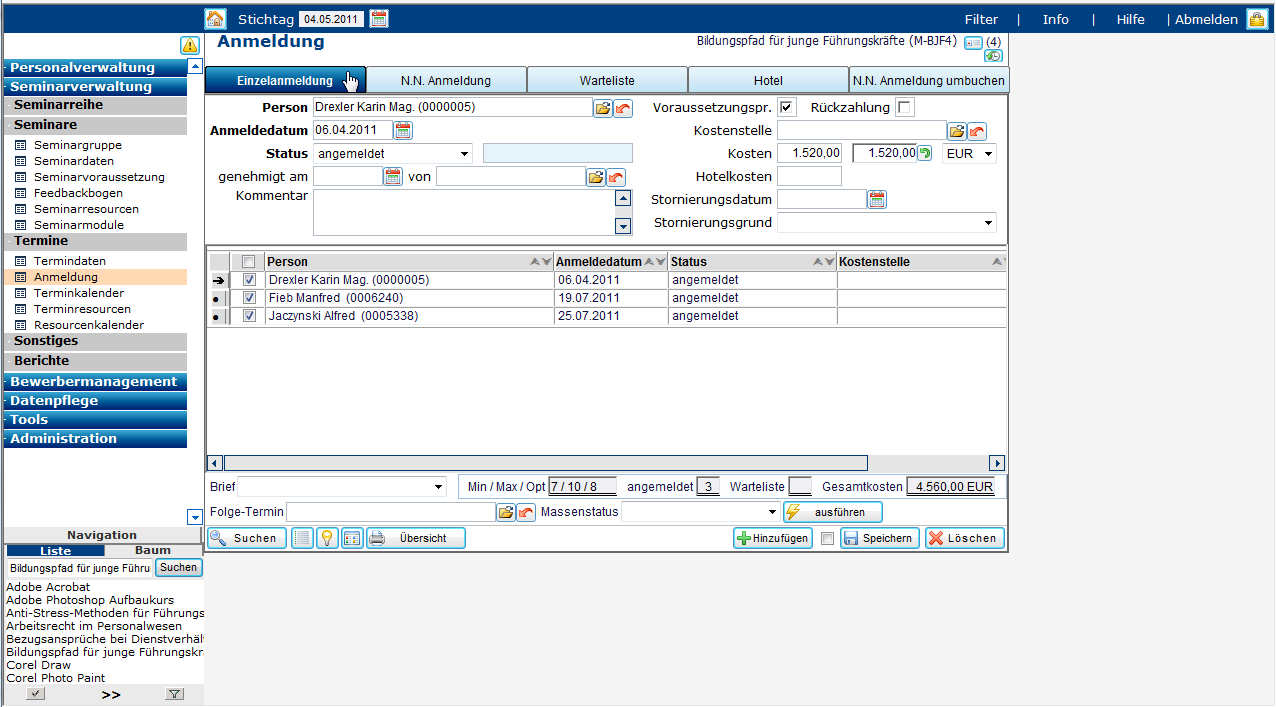Sort the Person column with its arrows
This screenshot has width=1276, height=707.
[540, 262]
